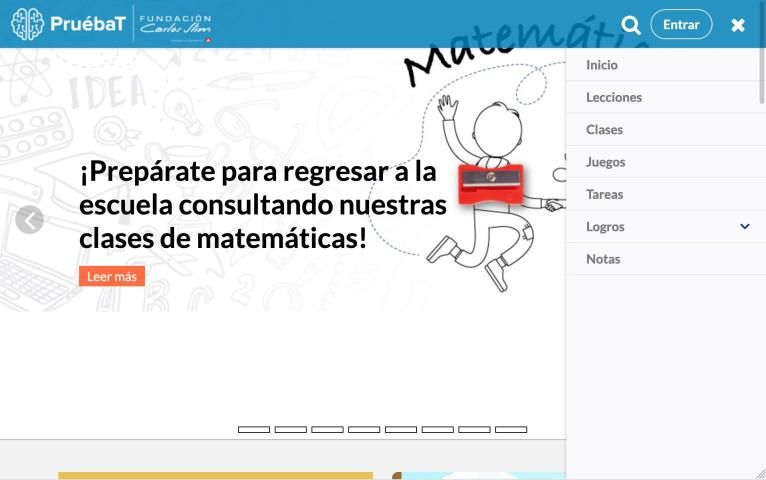
Task: Select the first carousel slide indicator
Action: pyautogui.click(x=254, y=429)
